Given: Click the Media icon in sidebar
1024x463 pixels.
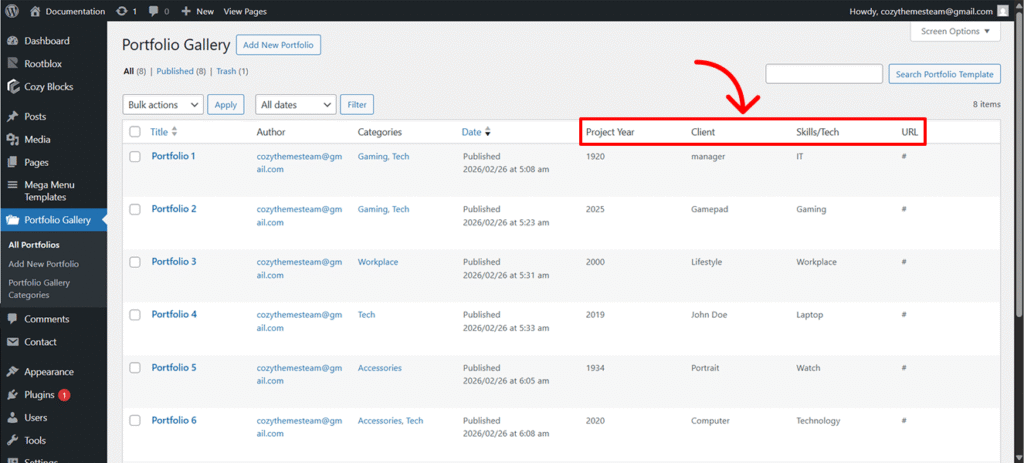Looking at the screenshot, I should pyautogui.click(x=12, y=140).
